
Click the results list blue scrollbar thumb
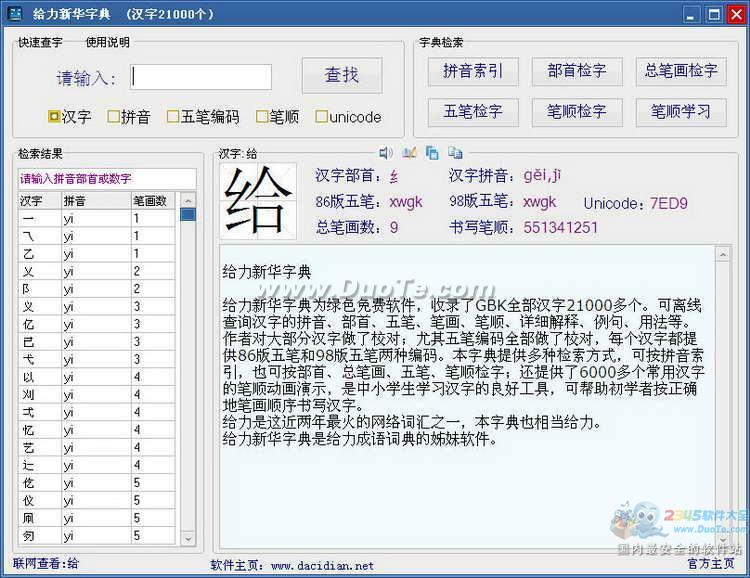pyautogui.click(x=188, y=214)
